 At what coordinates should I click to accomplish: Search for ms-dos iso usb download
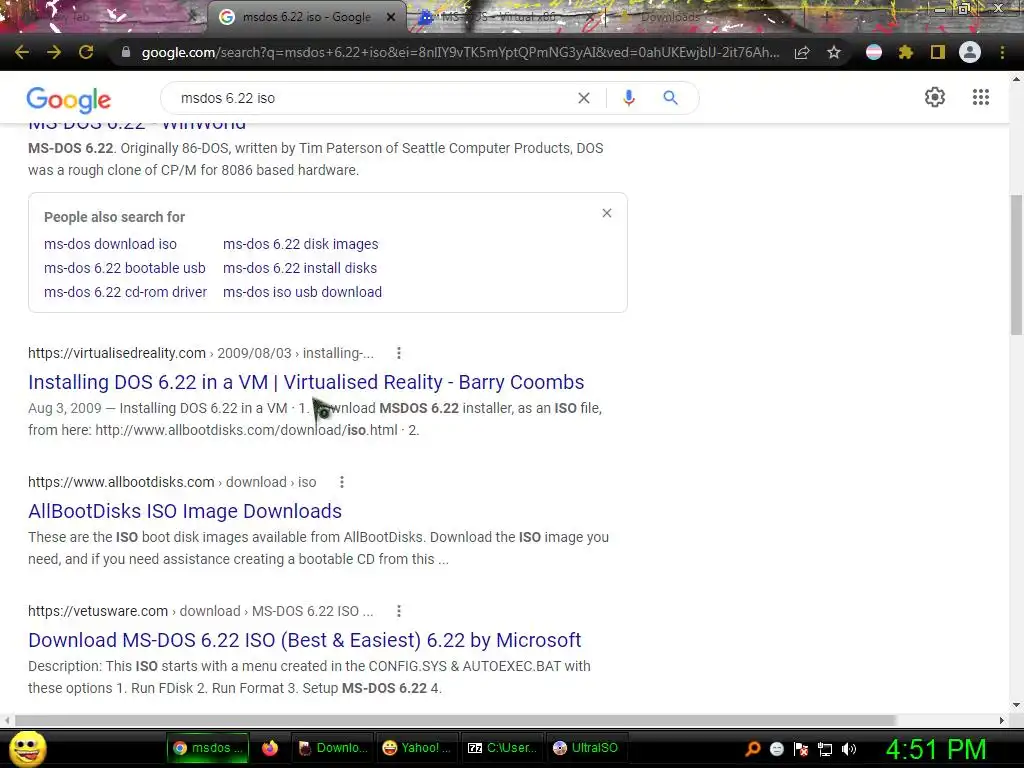[302, 292]
